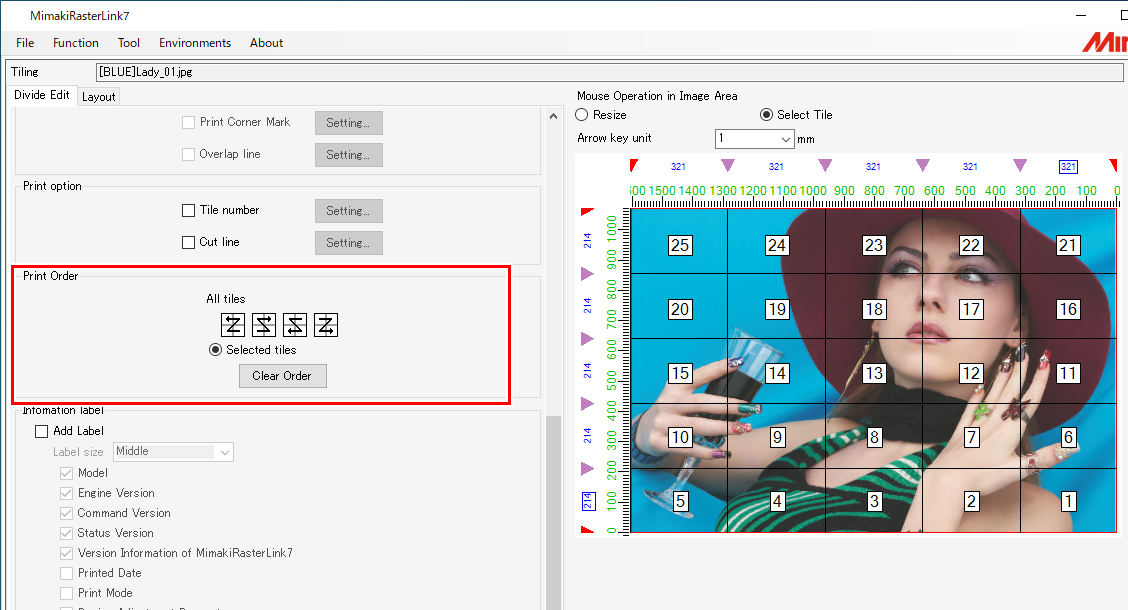Select the Resize radio button
This screenshot has width=1128, height=610.
coord(580,114)
